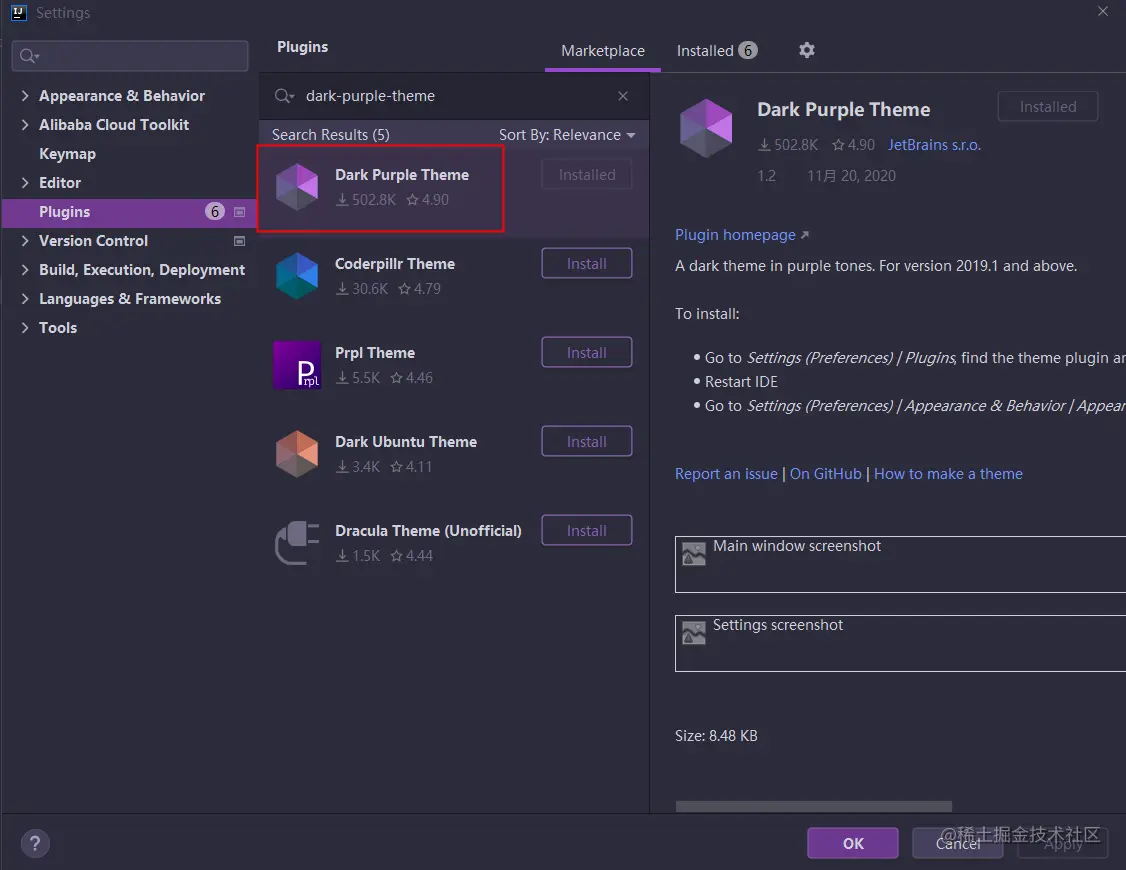1126x870 pixels.
Task: Select Keymap in settings tree
Action: click(x=68, y=154)
